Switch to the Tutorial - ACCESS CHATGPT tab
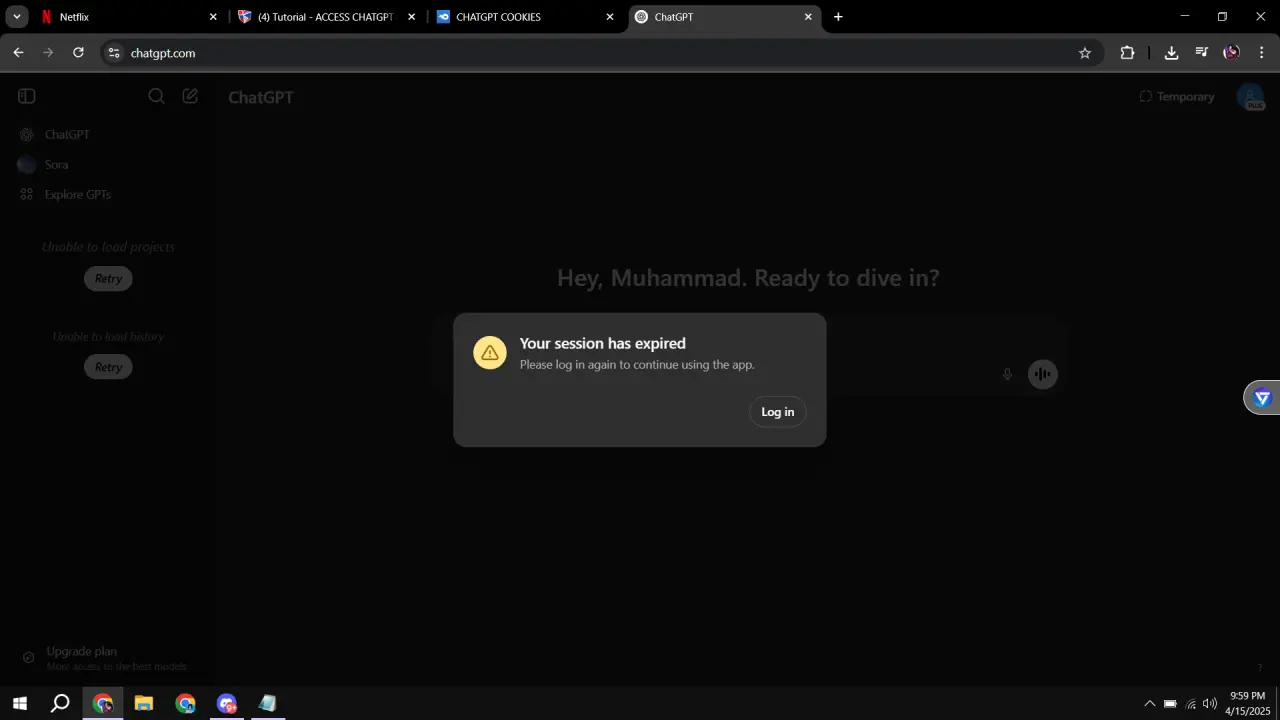Image resolution: width=1280 pixels, height=720 pixels. point(326,17)
